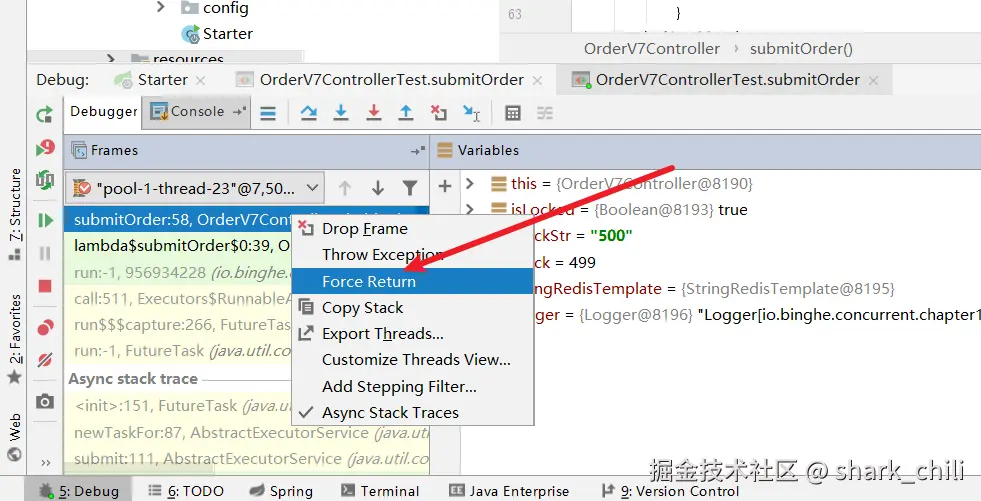The image size is (981, 501).
Task: Open the Java Enterprise tool window
Action: (509, 491)
